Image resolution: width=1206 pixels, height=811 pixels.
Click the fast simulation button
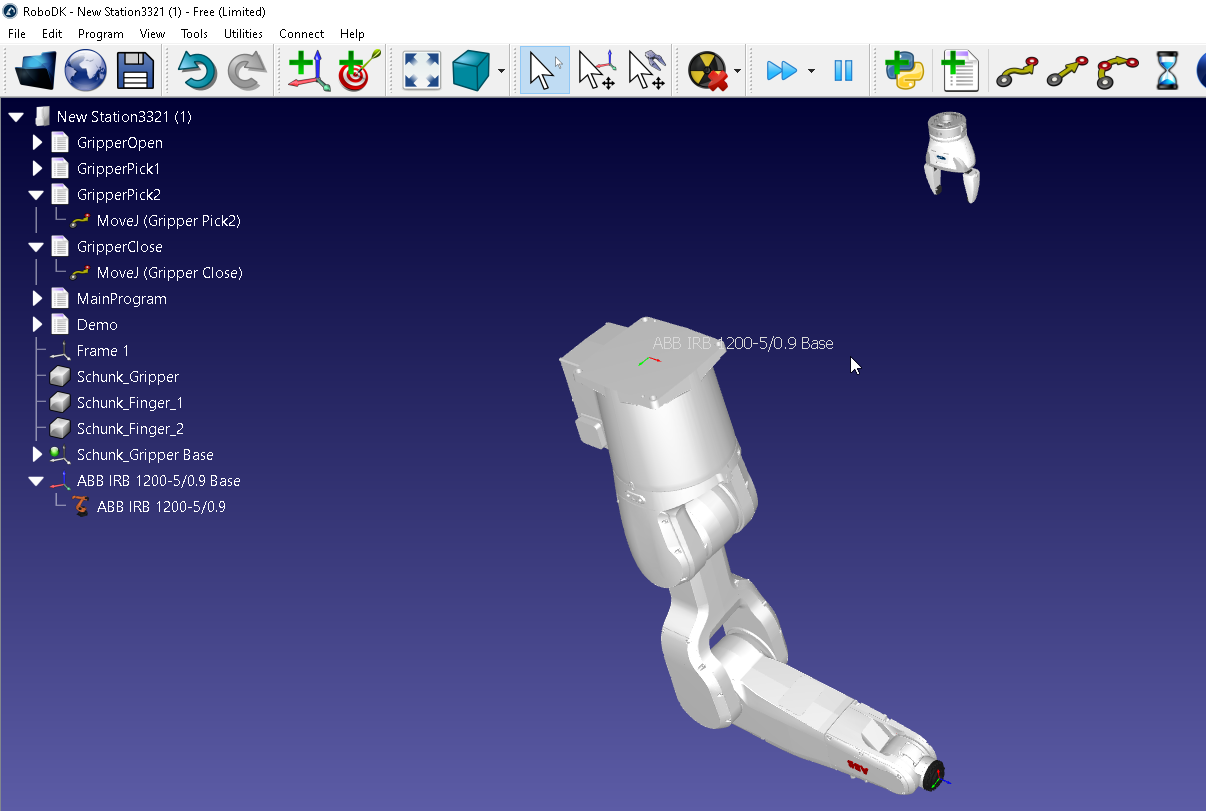[781, 71]
